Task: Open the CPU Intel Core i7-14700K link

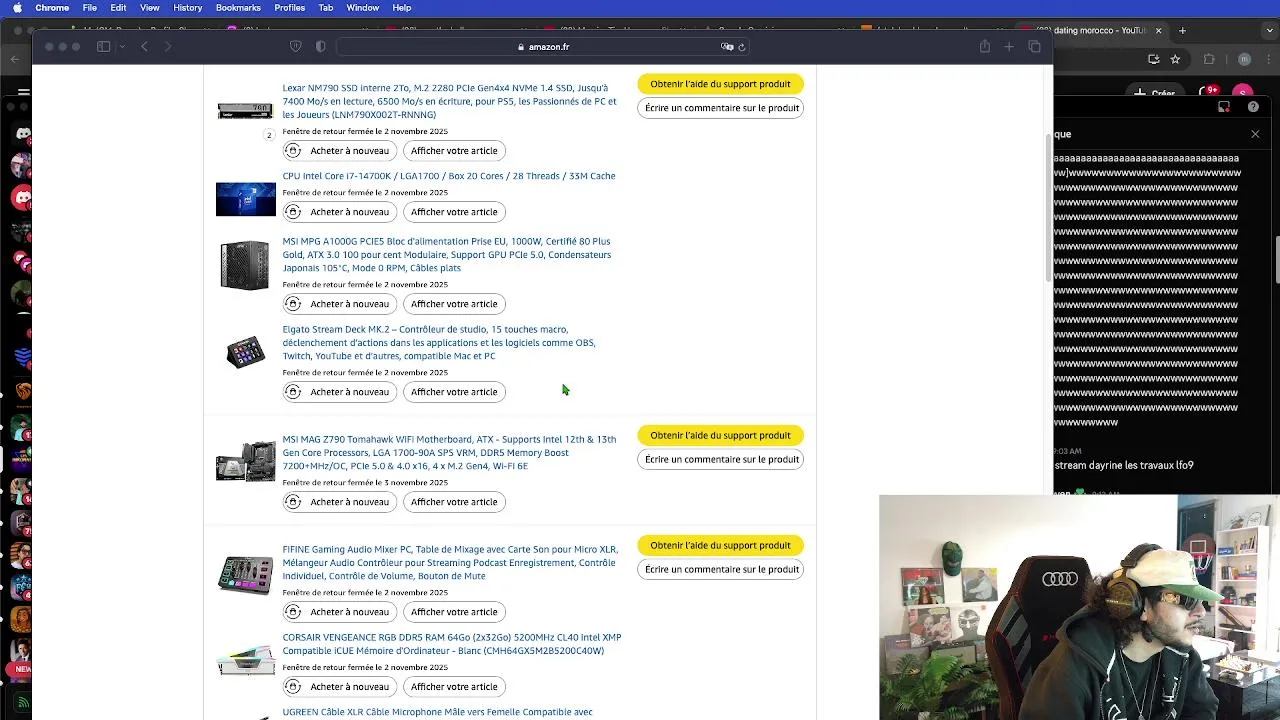Action: pos(448,176)
